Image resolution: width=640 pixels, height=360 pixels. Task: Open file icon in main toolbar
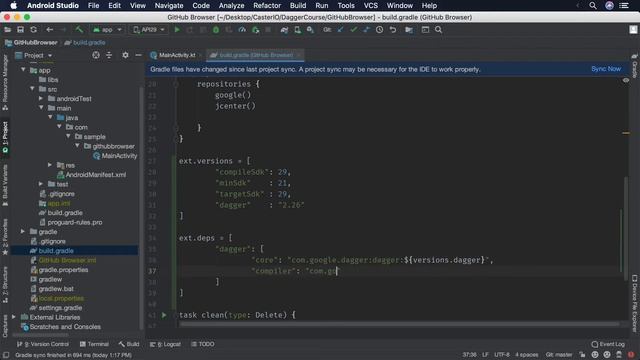point(7,30)
